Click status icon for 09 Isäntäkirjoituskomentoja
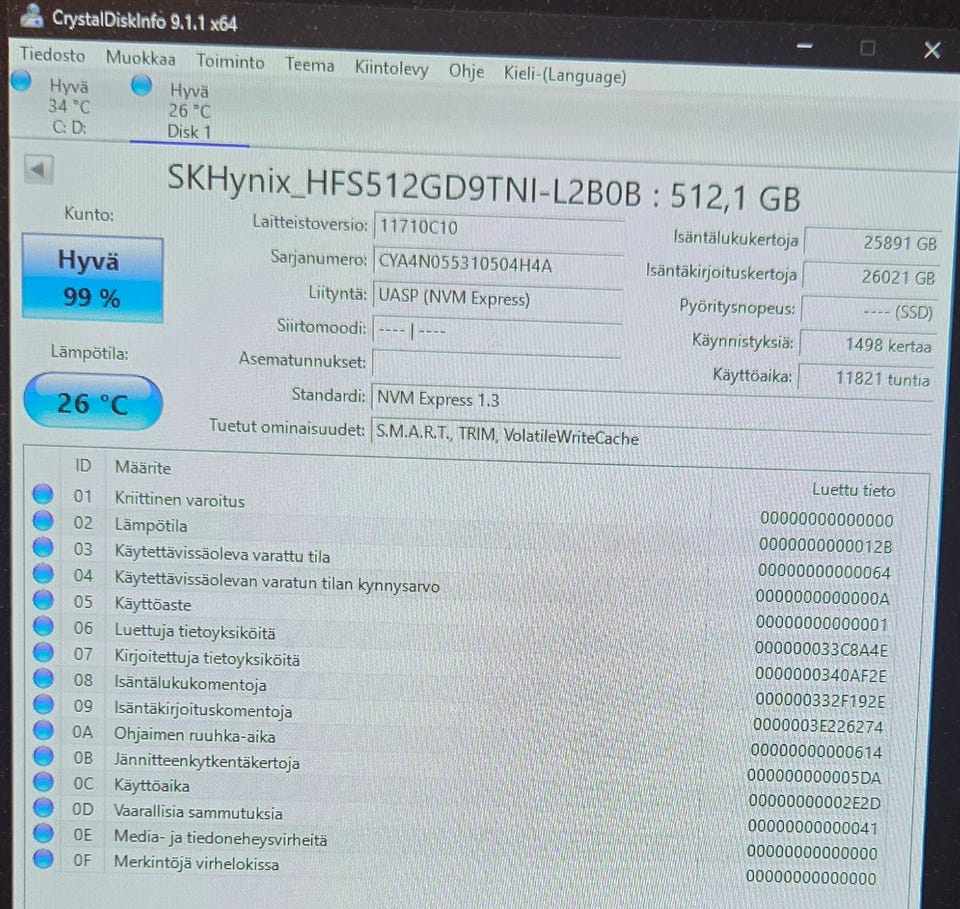Screen dimensions: 960x909 pos(43,705)
